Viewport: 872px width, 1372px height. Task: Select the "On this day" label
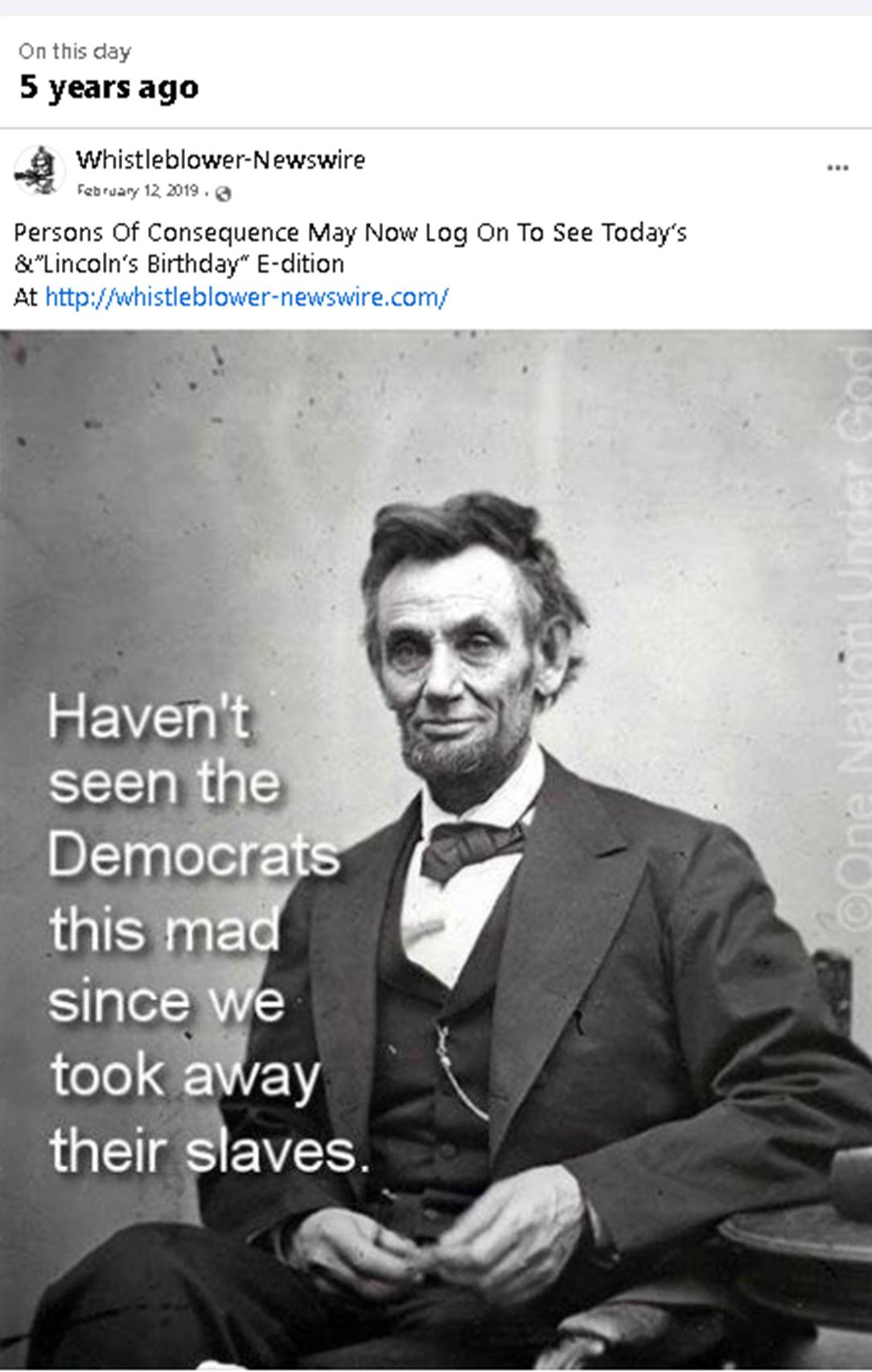(74, 52)
